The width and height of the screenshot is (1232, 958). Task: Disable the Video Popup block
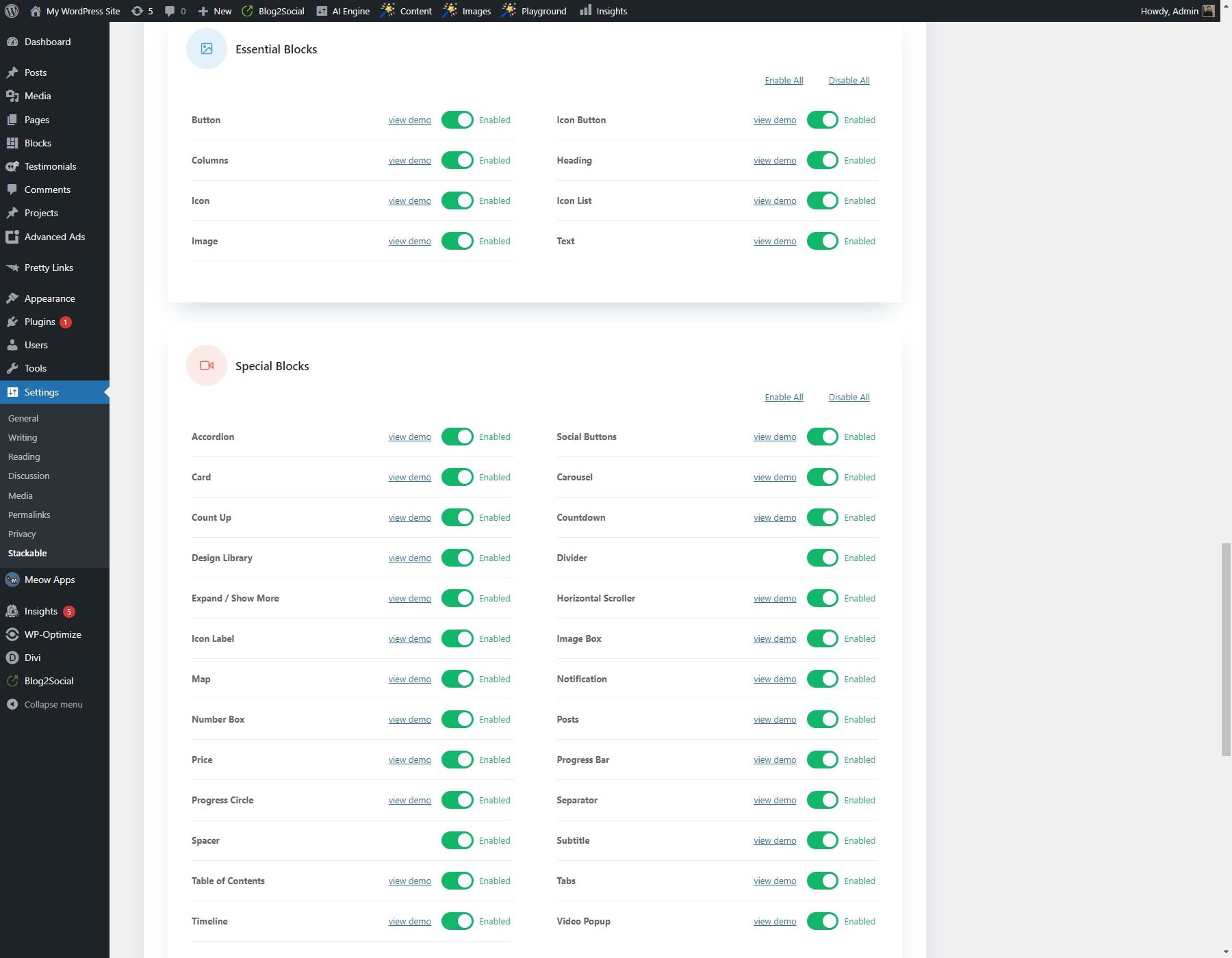pyautogui.click(x=822, y=920)
